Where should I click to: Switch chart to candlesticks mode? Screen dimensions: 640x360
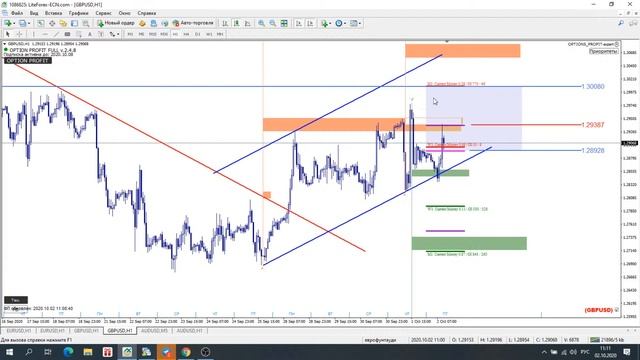(236, 23)
